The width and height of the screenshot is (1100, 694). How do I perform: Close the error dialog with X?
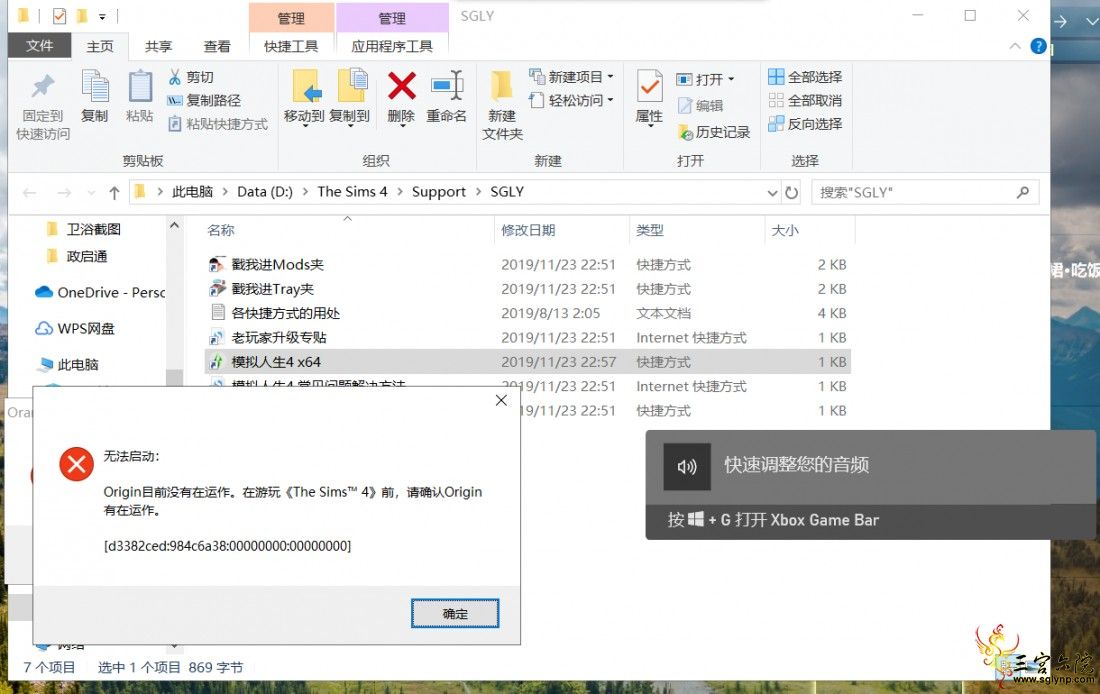coord(501,401)
